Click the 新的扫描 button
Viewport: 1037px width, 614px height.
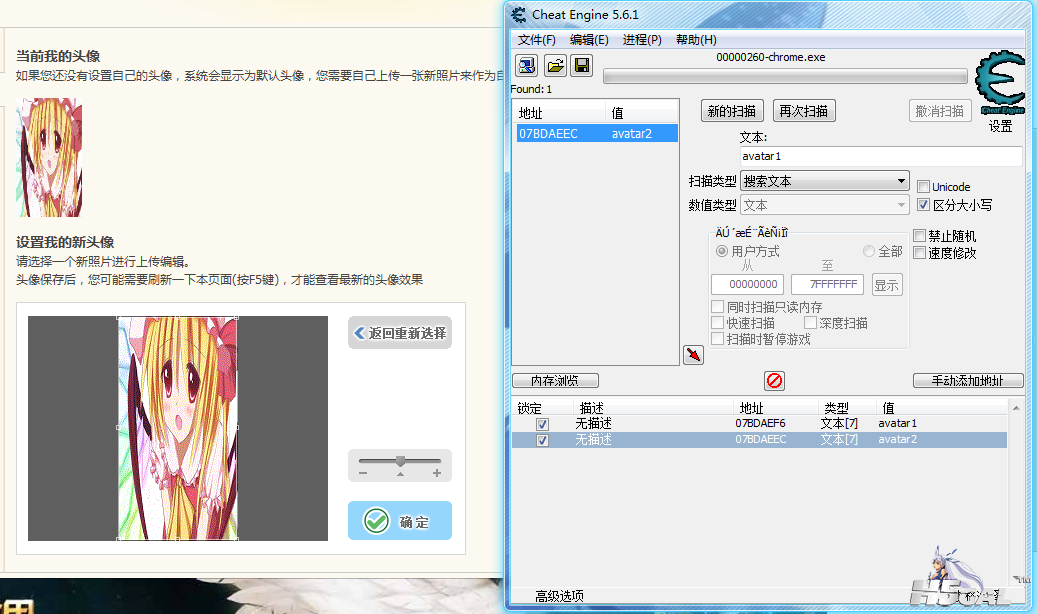pyautogui.click(x=732, y=110)
